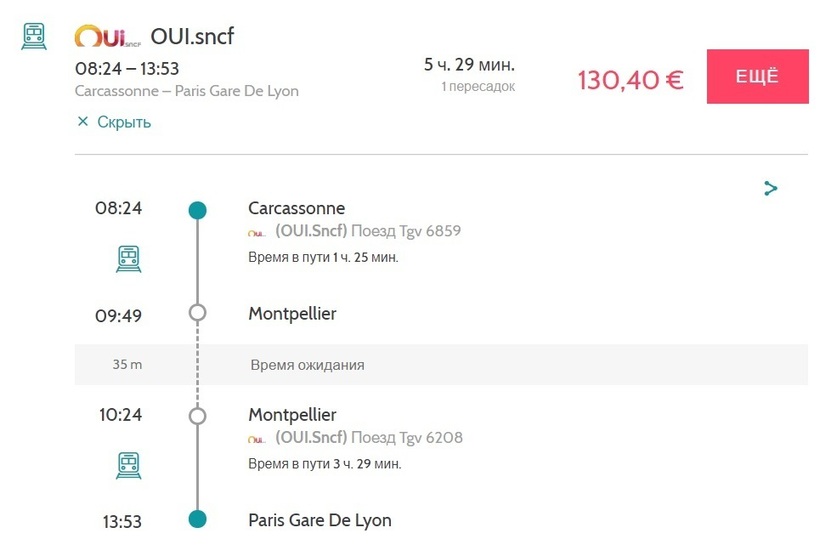Click the train icon under 10:24 departure

click(x=129, y=466)
